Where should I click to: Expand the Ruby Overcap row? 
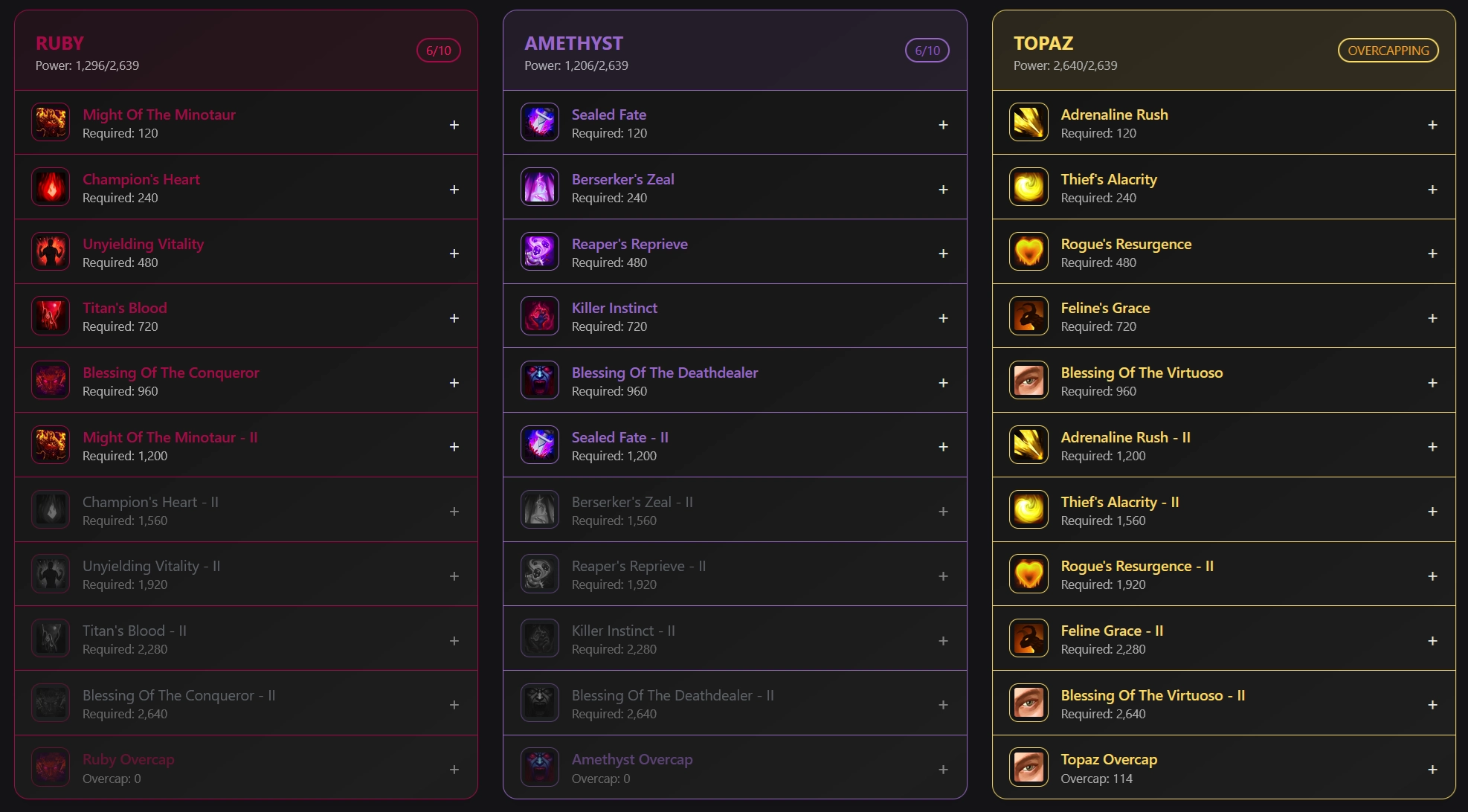coord(454,770)
